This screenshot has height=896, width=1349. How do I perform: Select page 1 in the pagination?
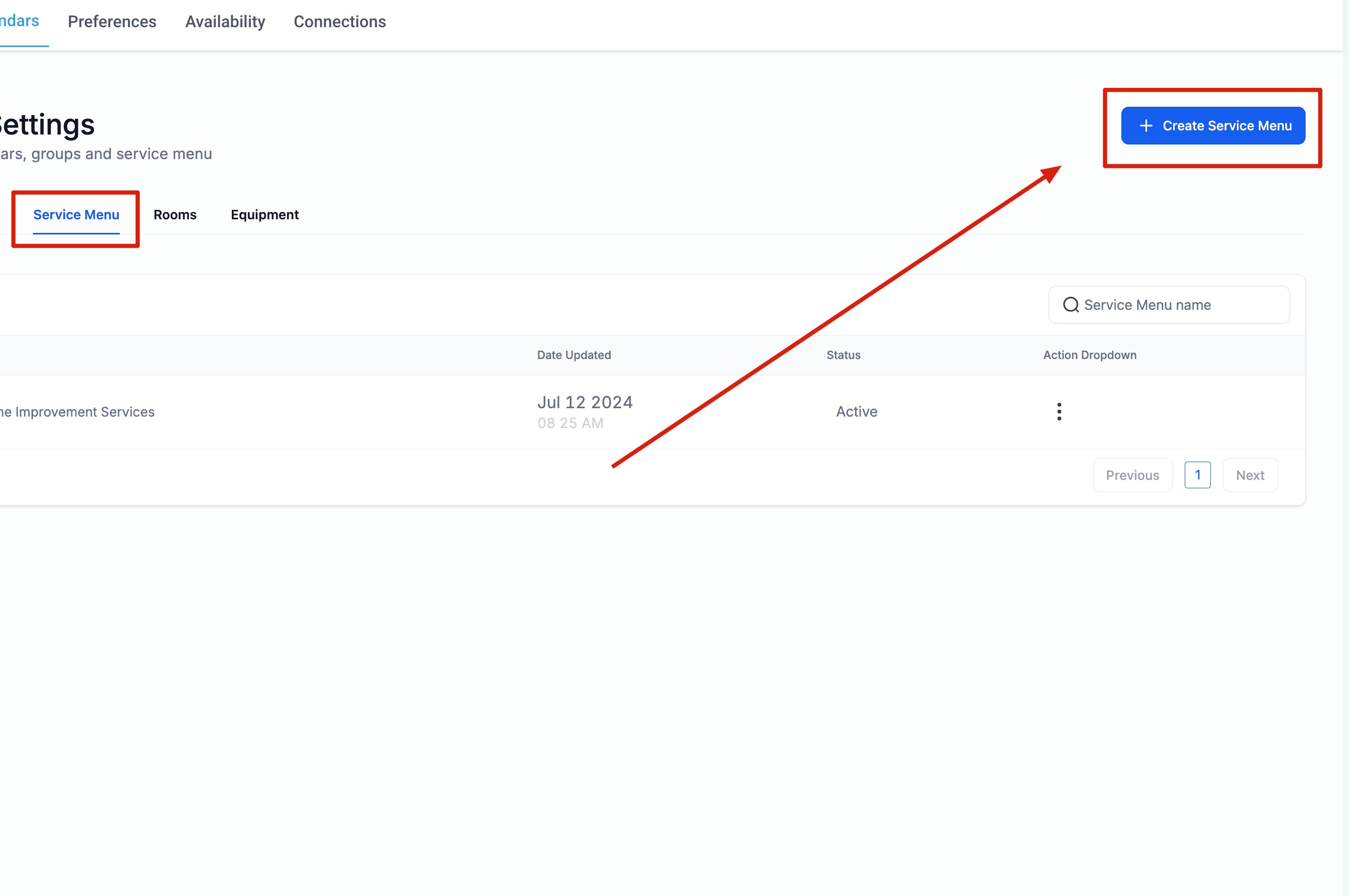click(x=1197, y=475)
